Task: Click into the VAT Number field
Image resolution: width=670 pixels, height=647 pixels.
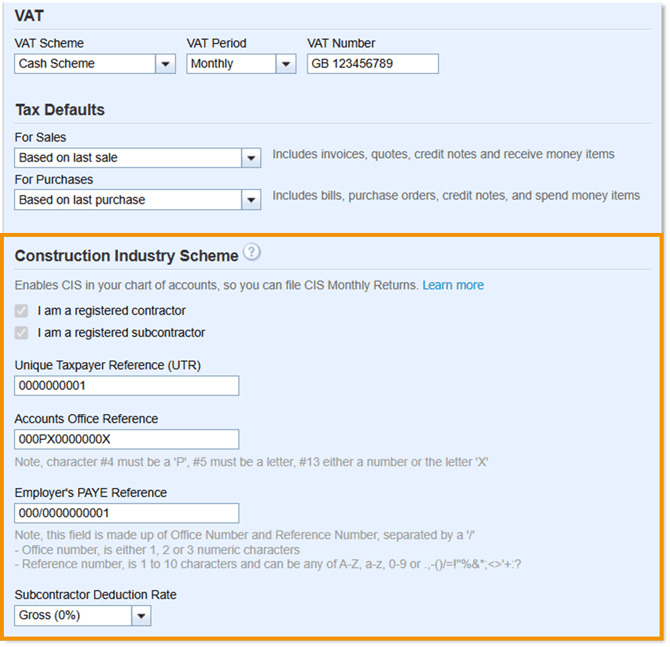Action: pyautogui.click(x=372, y=64)
